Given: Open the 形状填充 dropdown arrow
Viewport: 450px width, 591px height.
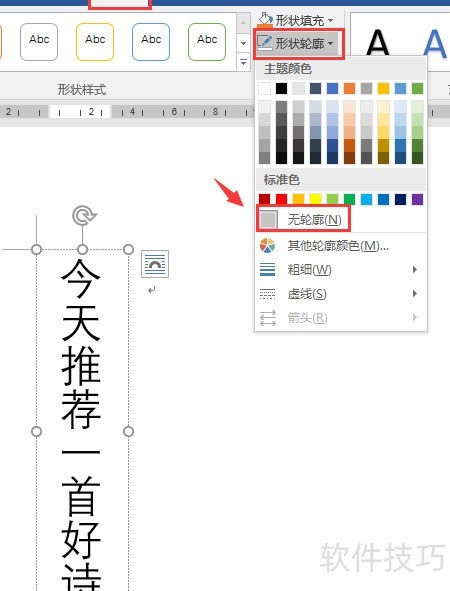Looking at the screenshot, I should (x=331, y=20).
